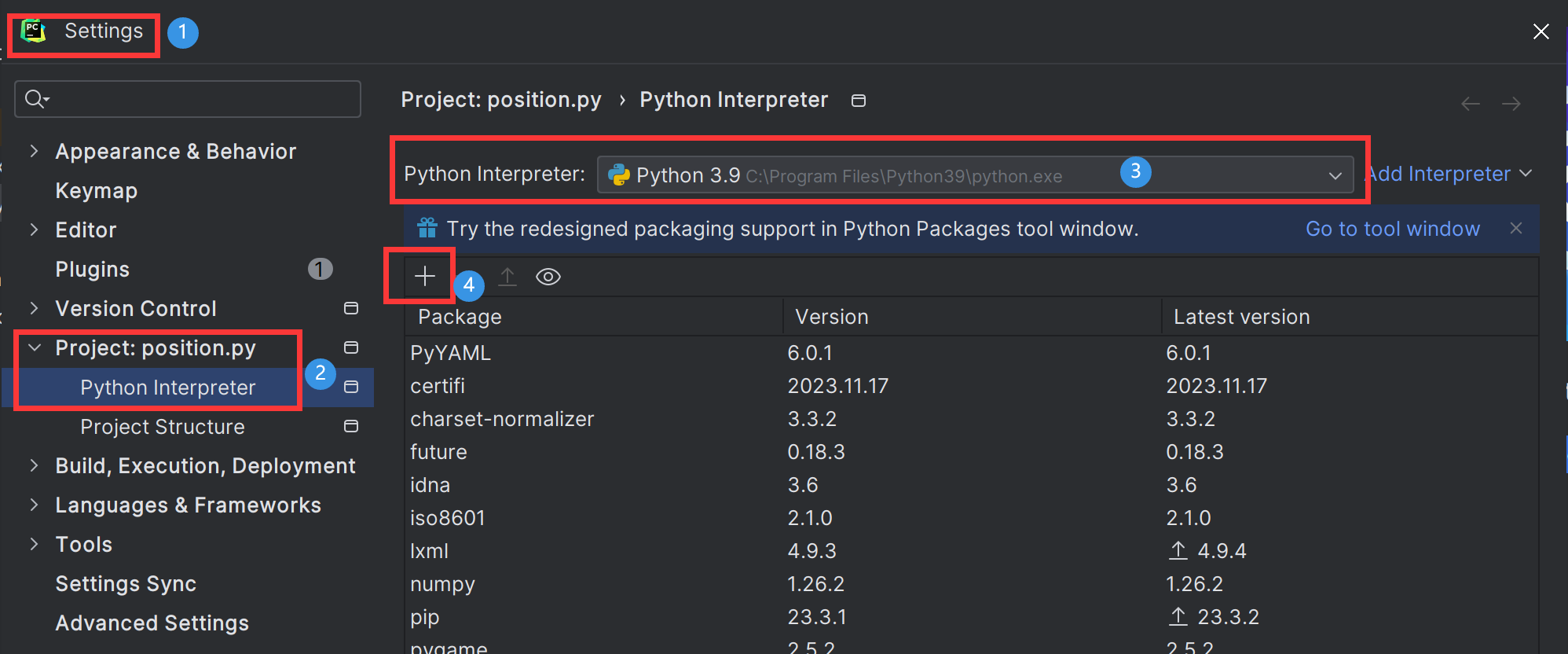The height and width of the screenshot is (654, 1568).
Task: Click the Editor label in the settings tree
Action: [x=86, y=230]
